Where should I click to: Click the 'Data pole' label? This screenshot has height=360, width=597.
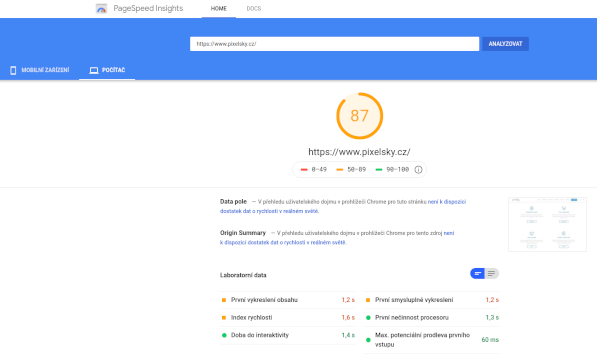coord(233,202)
